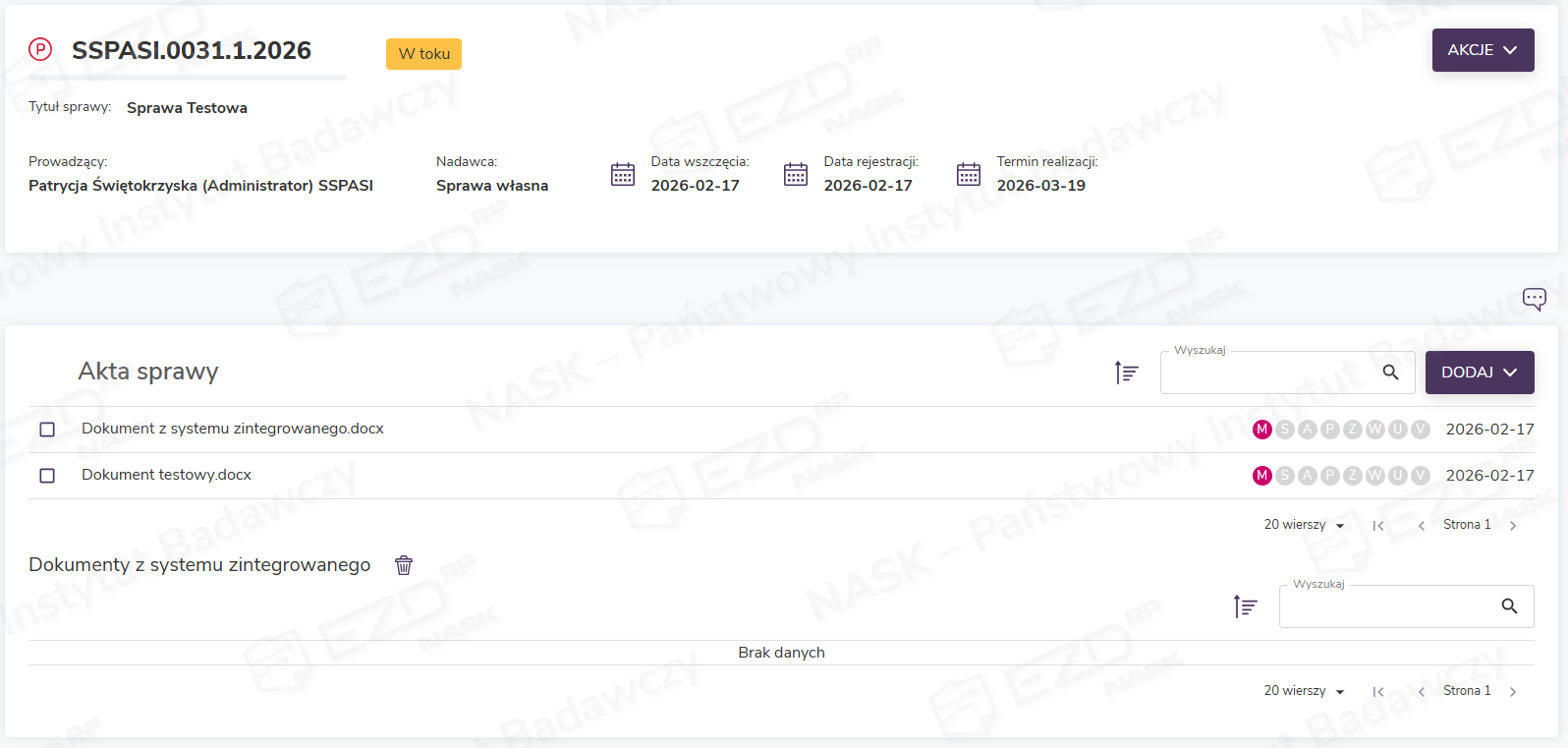The image size is (1568, 748).
Task: Open the comments chat bubble icon
Action: click(1534, 299)
